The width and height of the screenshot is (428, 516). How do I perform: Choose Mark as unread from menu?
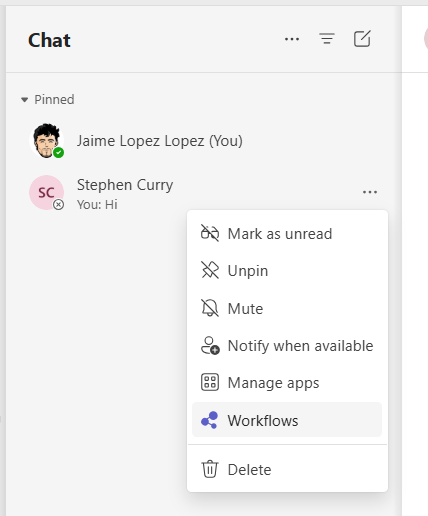(x=287, y=234)
